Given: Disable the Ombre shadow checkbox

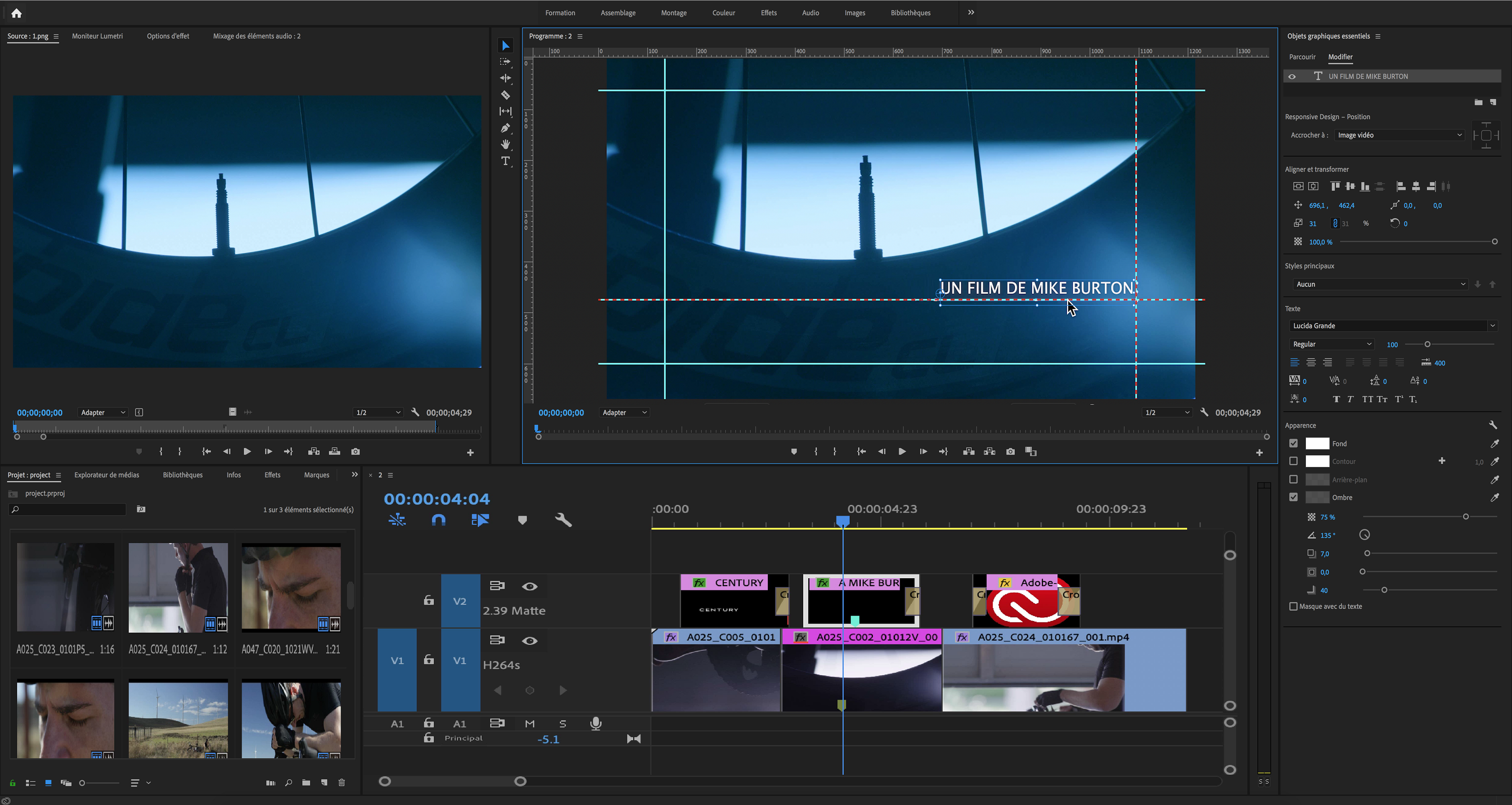Looking at the screenshot, I should pyautogui.click(x=1293, y=497).
